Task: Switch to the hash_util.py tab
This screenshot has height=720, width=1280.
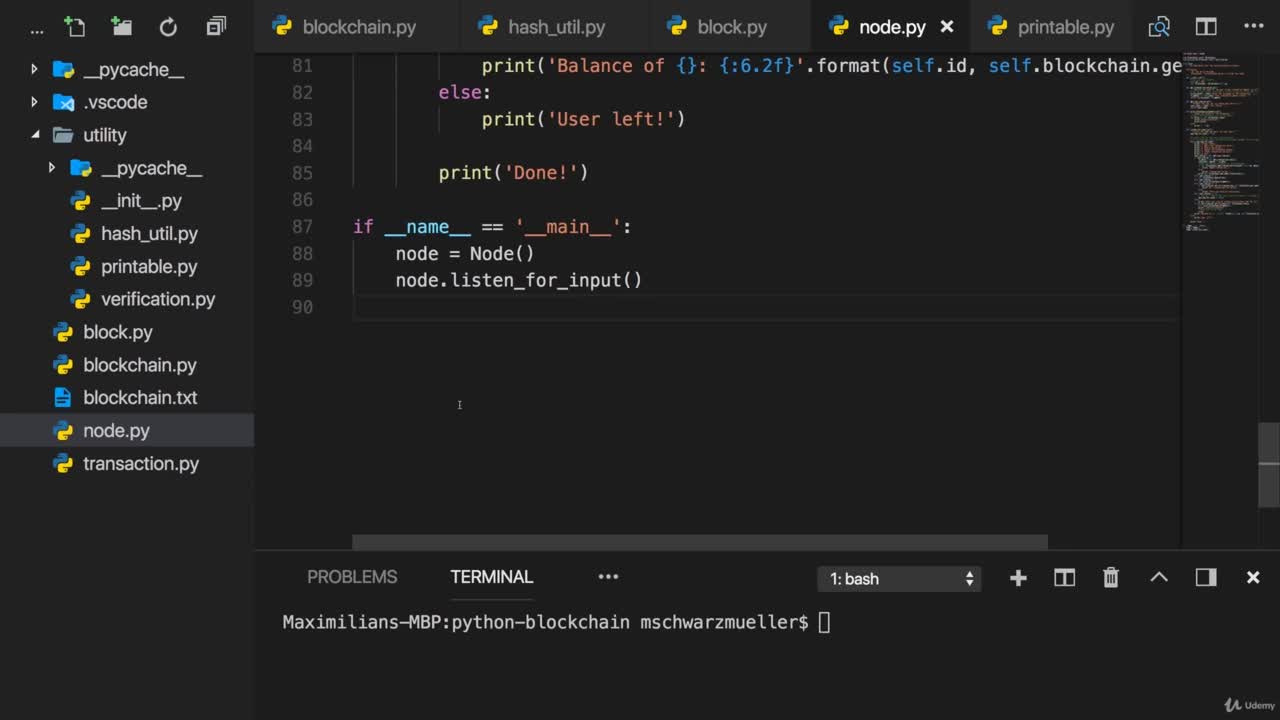Action: [x=556, y=27]
